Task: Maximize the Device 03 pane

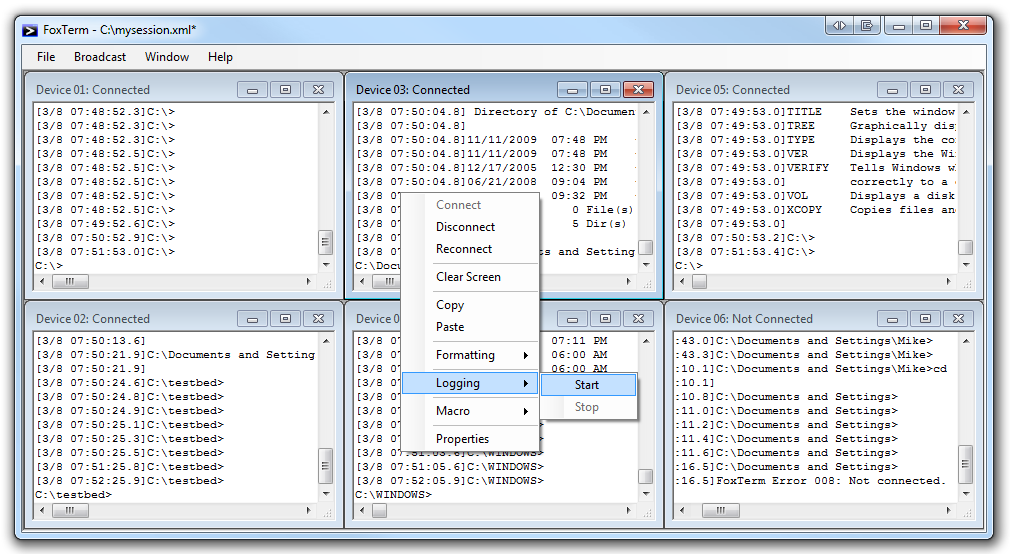Action: 605,90
